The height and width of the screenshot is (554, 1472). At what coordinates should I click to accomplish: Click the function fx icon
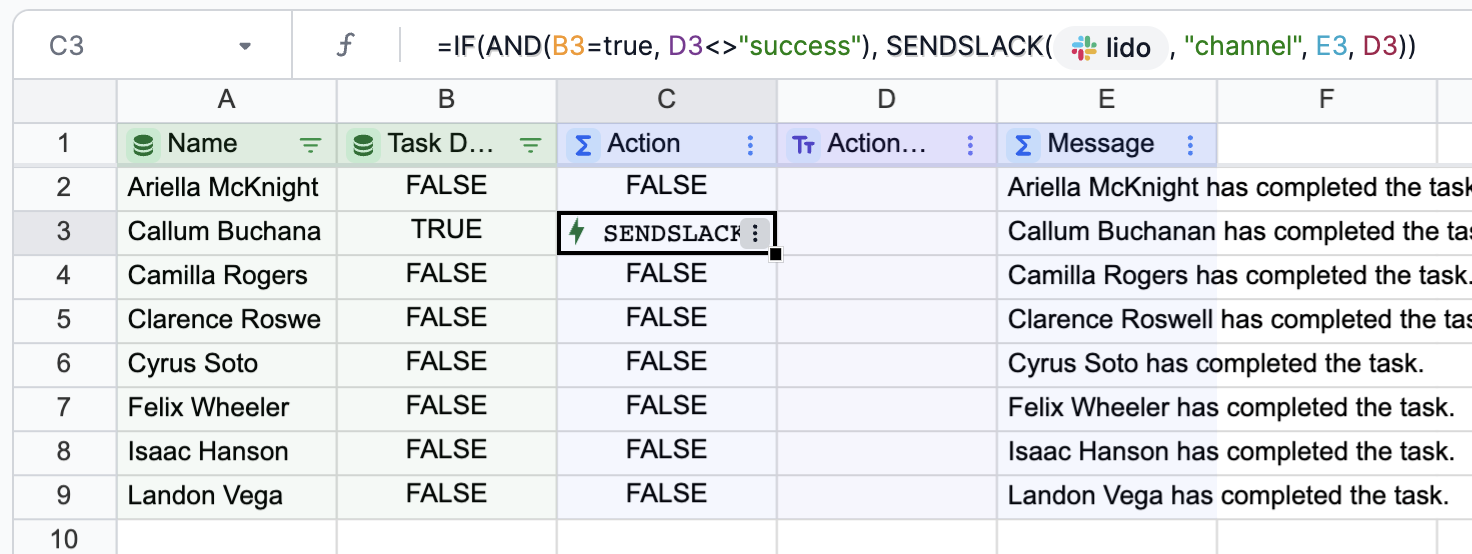coord(344,47)
